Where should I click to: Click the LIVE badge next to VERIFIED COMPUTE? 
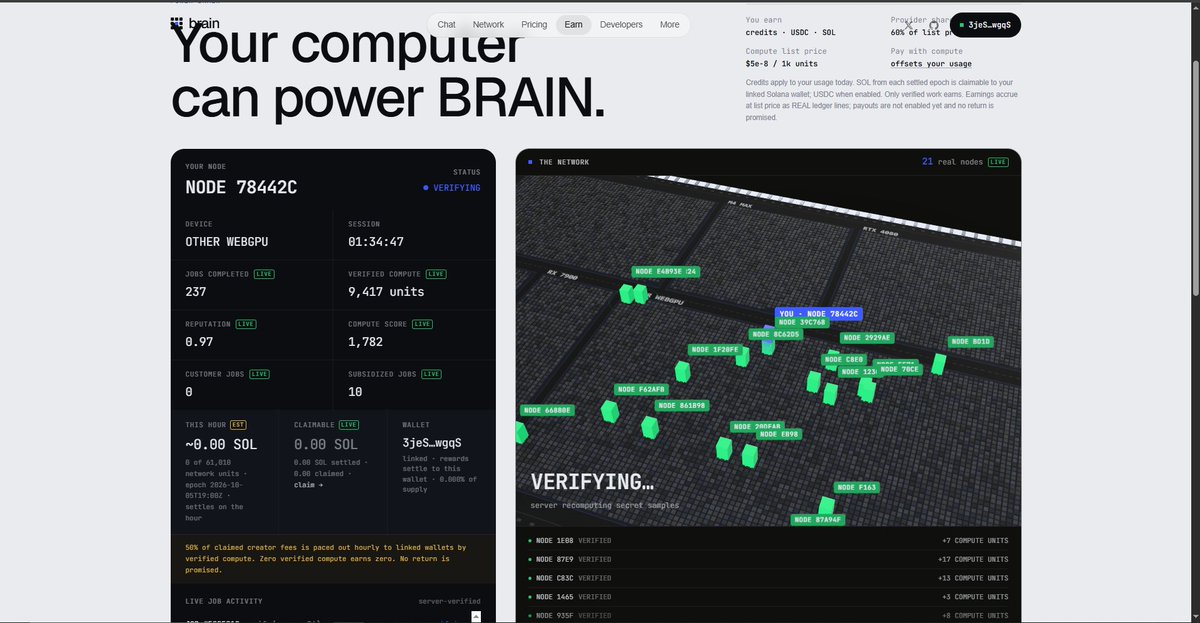click(436, 273)
